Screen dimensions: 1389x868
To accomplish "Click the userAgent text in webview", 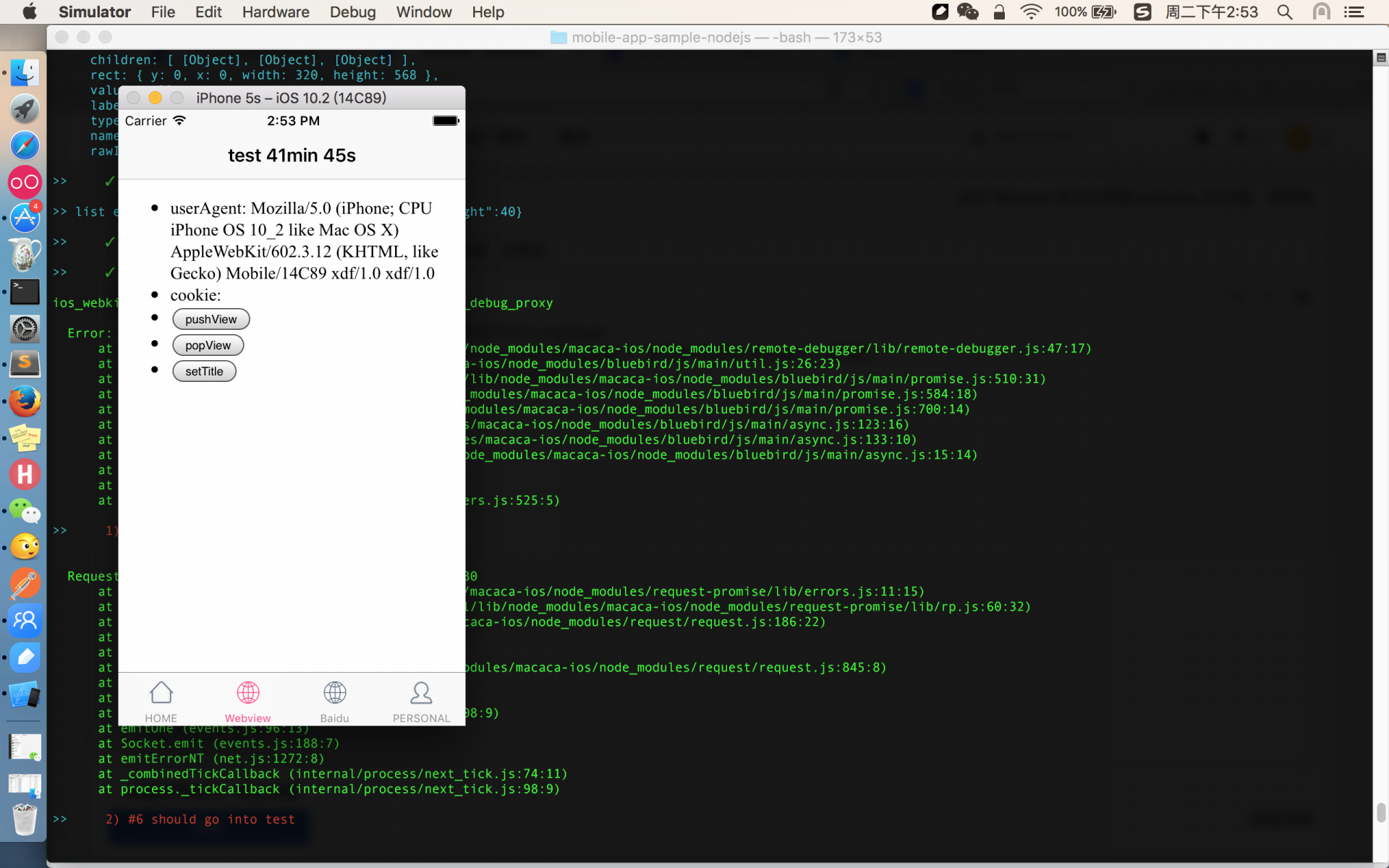I will coord(304,241).
